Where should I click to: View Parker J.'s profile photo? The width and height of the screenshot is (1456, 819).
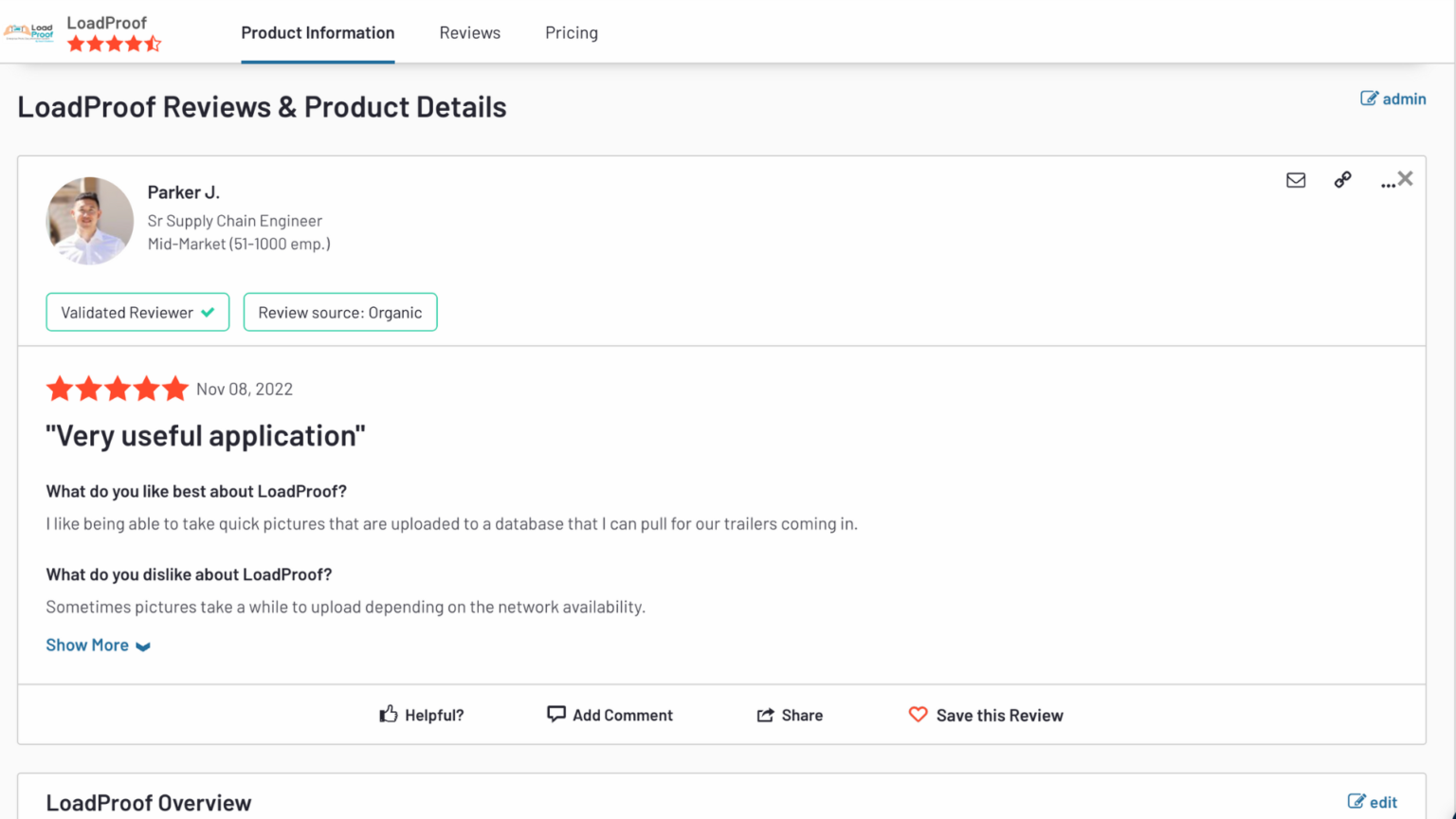90,220
